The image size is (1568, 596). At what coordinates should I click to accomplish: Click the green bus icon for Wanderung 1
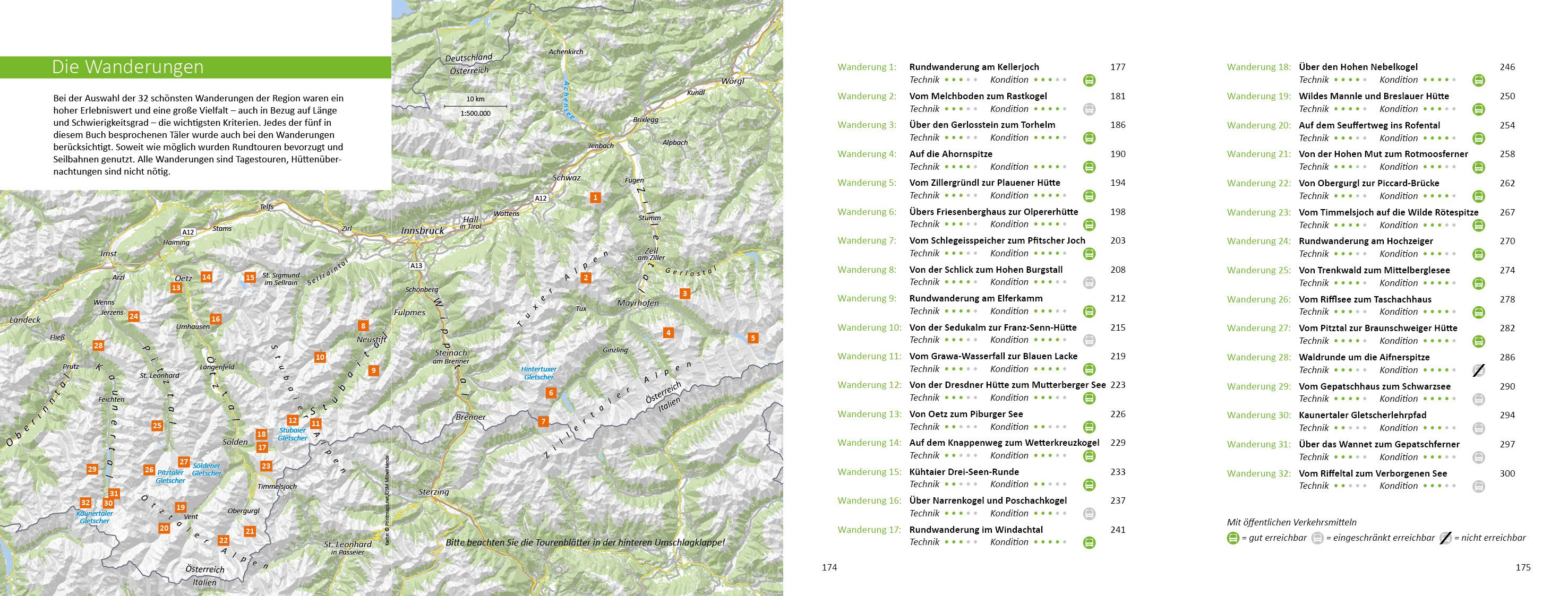[x=1089, y=80]
